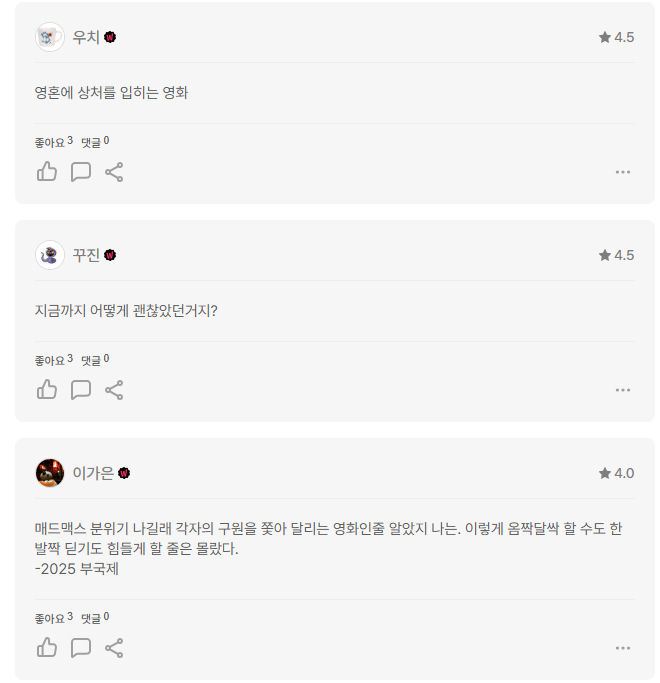Open review text '지금까지 어떻게 괜찮았던거지?'
Viewport: 660px width, 683px height.
[x=126, y=311]
